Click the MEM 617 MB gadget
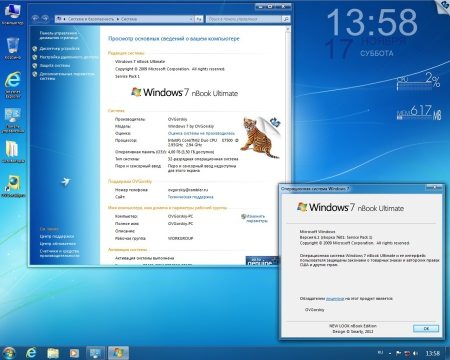 point(419,112)
